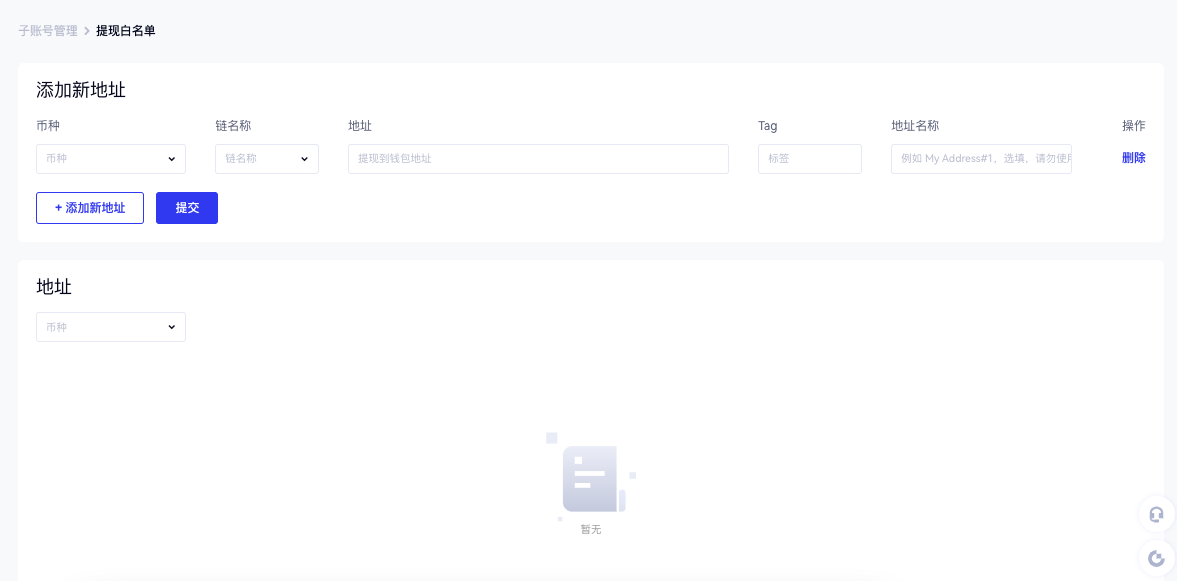Click the 操作 column label
The height and width of the screenshot is (581, 1177).
1133,126
